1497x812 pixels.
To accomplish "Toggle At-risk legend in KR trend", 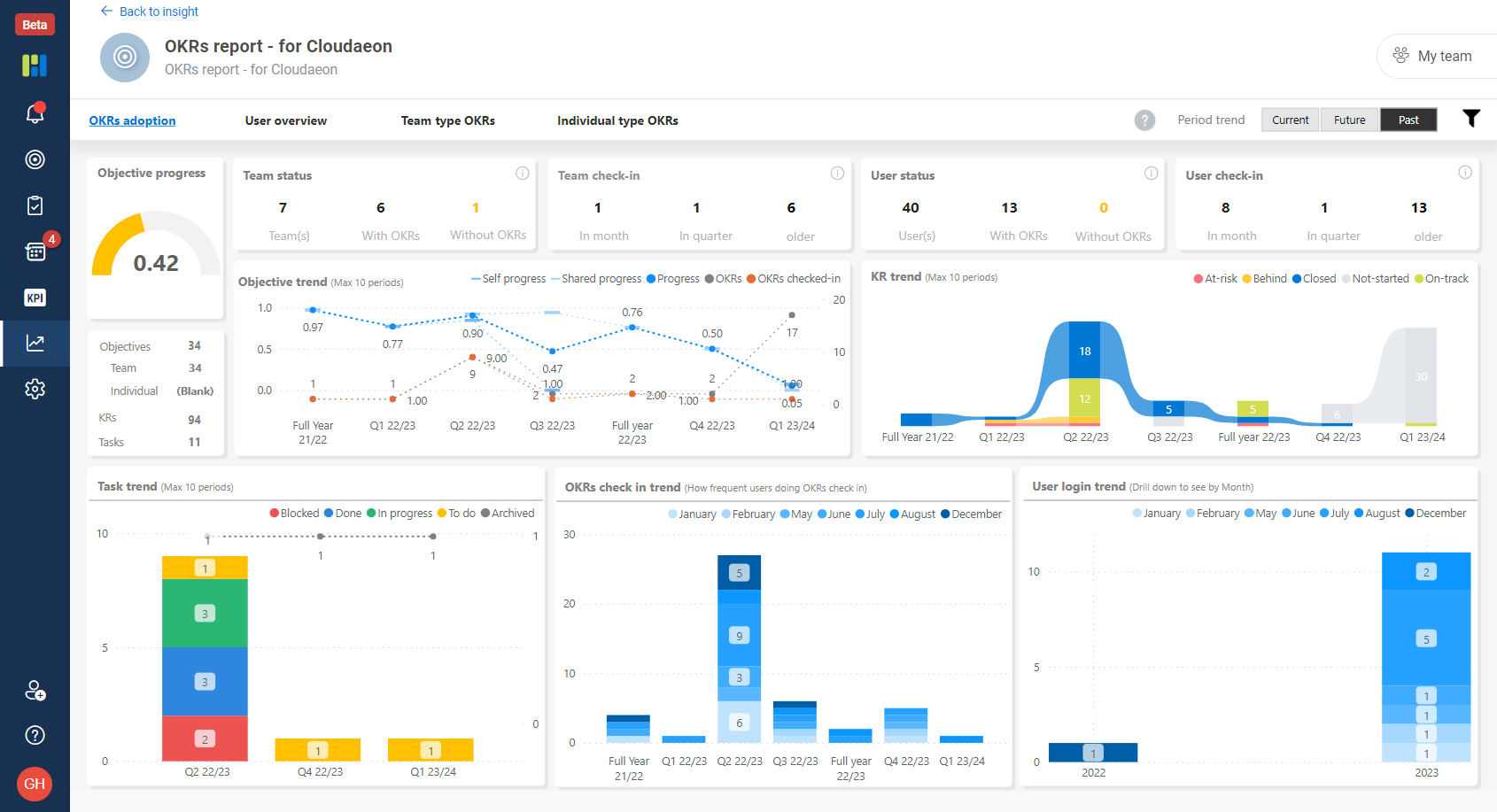I will click(1215, 278).
